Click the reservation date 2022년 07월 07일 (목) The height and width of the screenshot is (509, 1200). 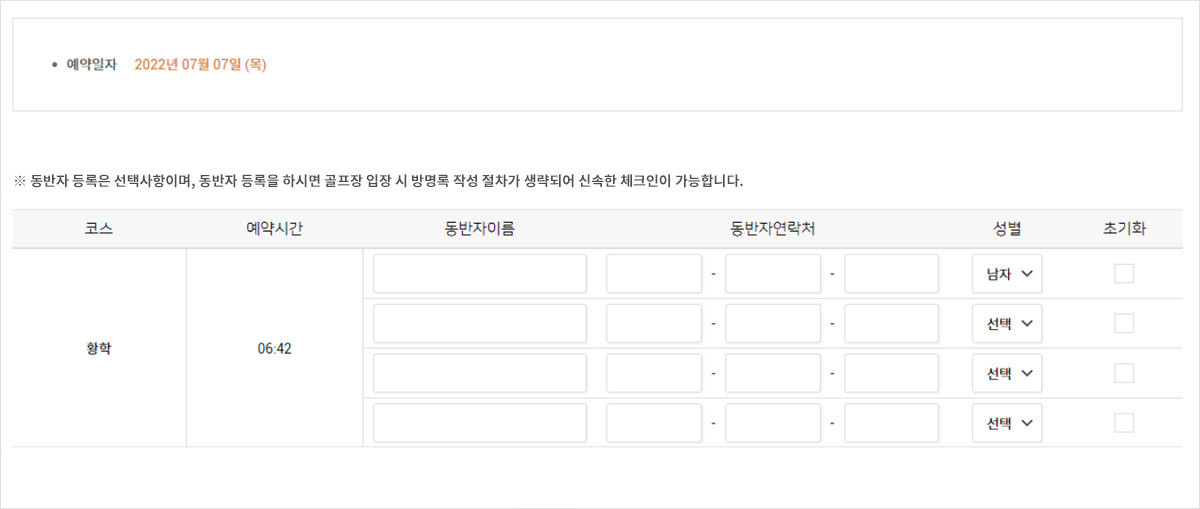tap(200, 65)
